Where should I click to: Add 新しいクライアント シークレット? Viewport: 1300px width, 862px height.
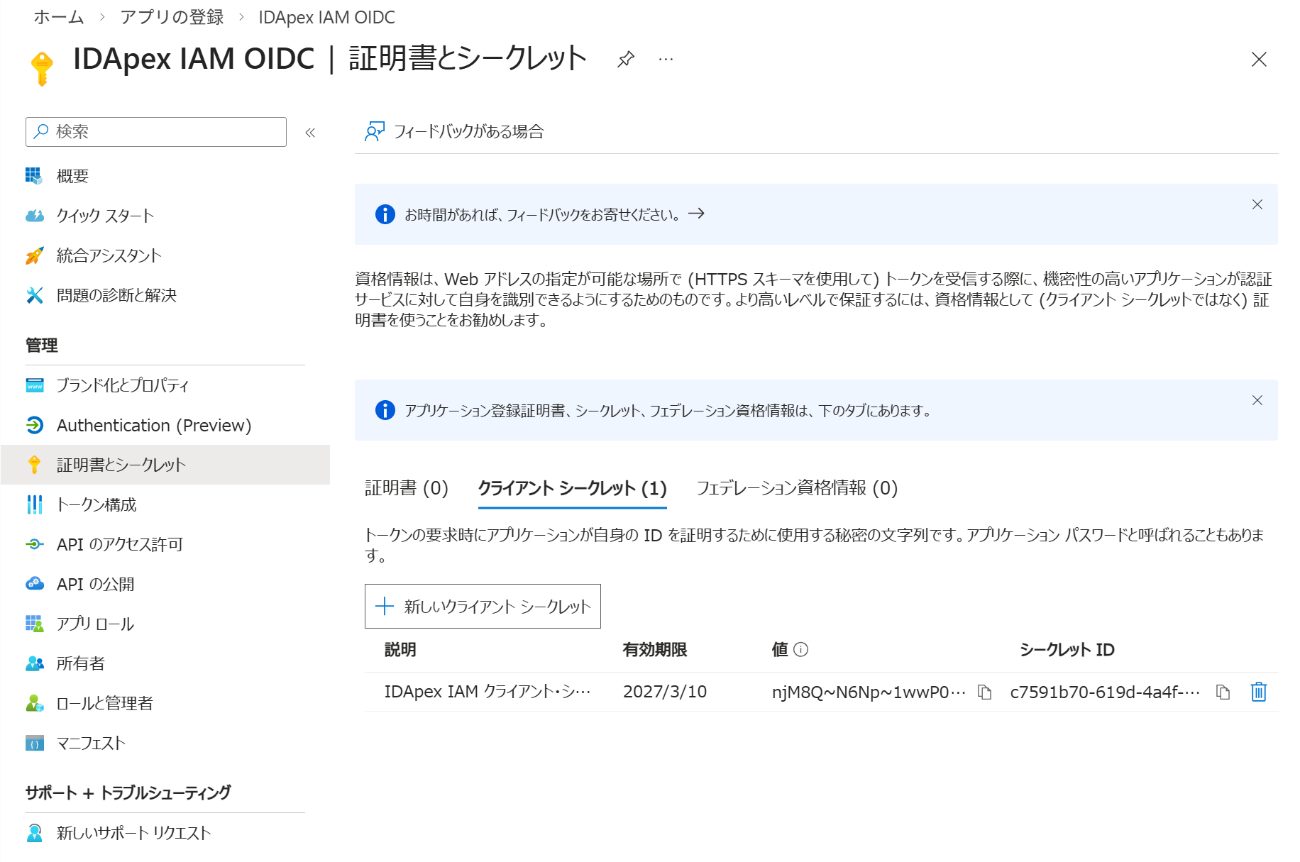coord(483,606)
